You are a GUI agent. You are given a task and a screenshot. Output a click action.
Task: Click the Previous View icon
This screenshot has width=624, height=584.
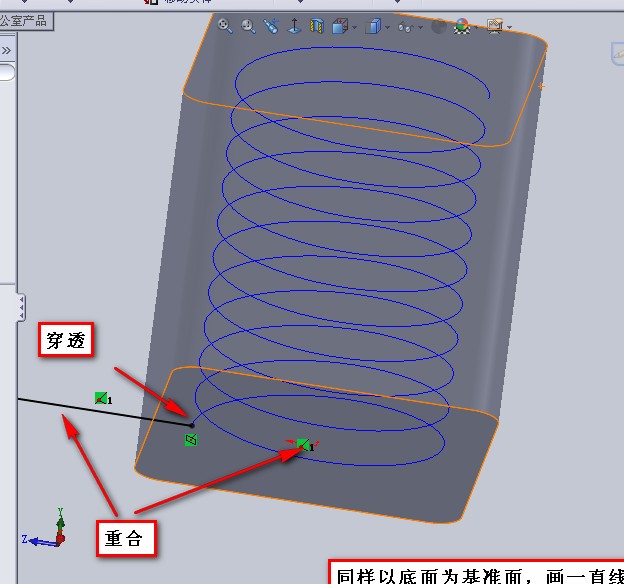271,26
